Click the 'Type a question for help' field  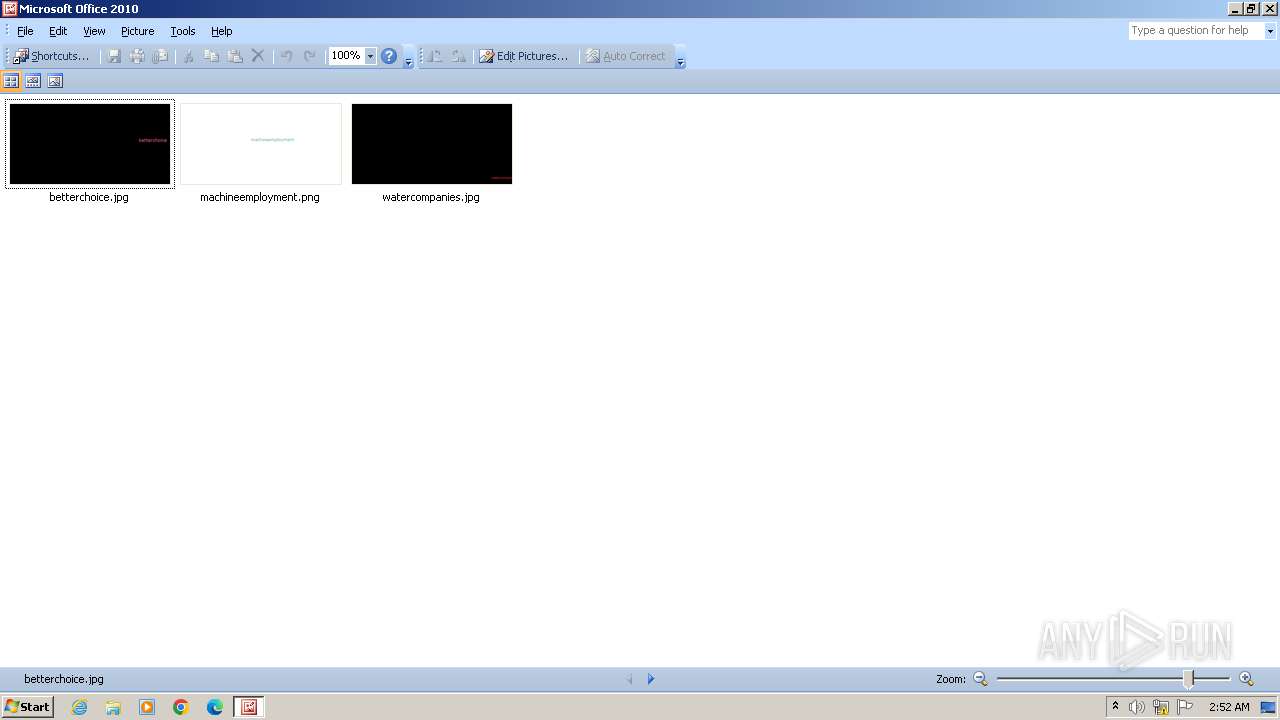1196,31
